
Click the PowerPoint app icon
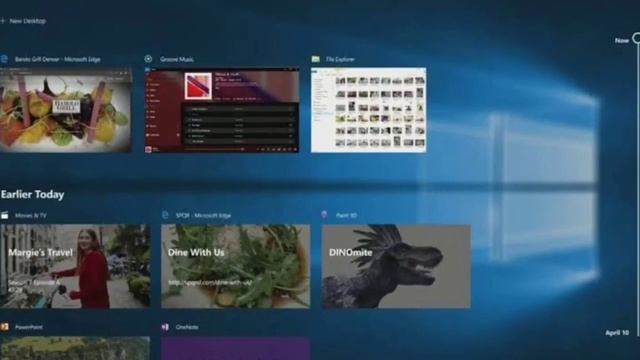coord(4,327)
